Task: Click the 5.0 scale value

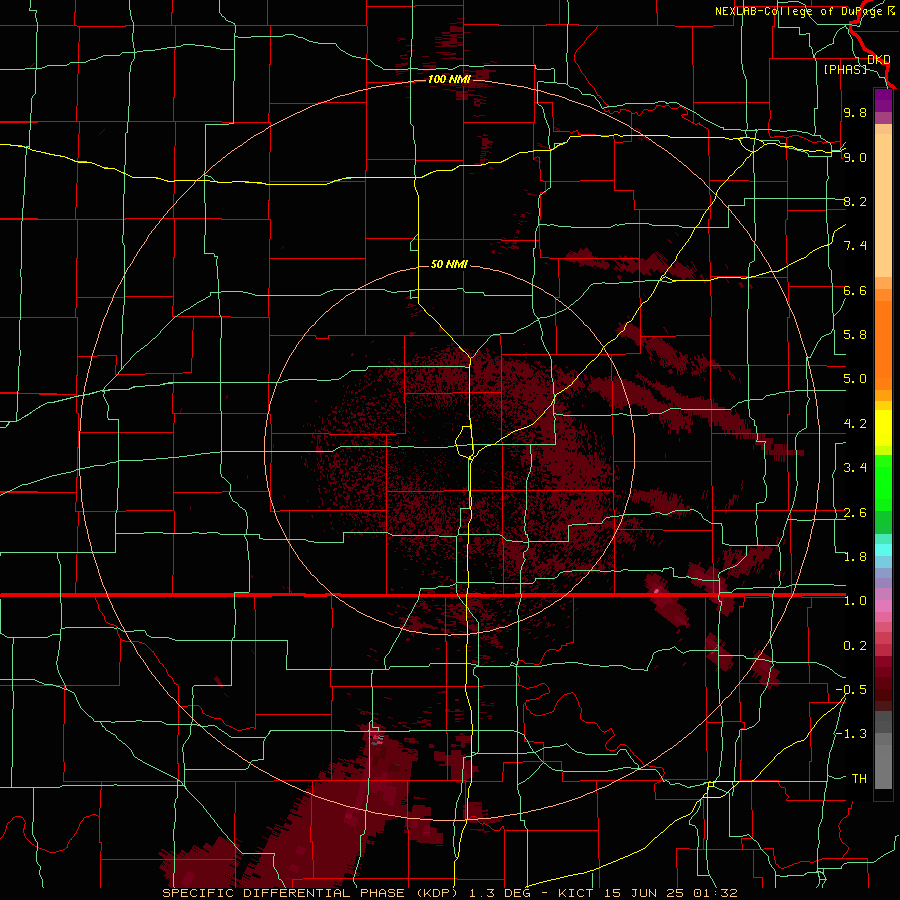Action: coord(855,379)
